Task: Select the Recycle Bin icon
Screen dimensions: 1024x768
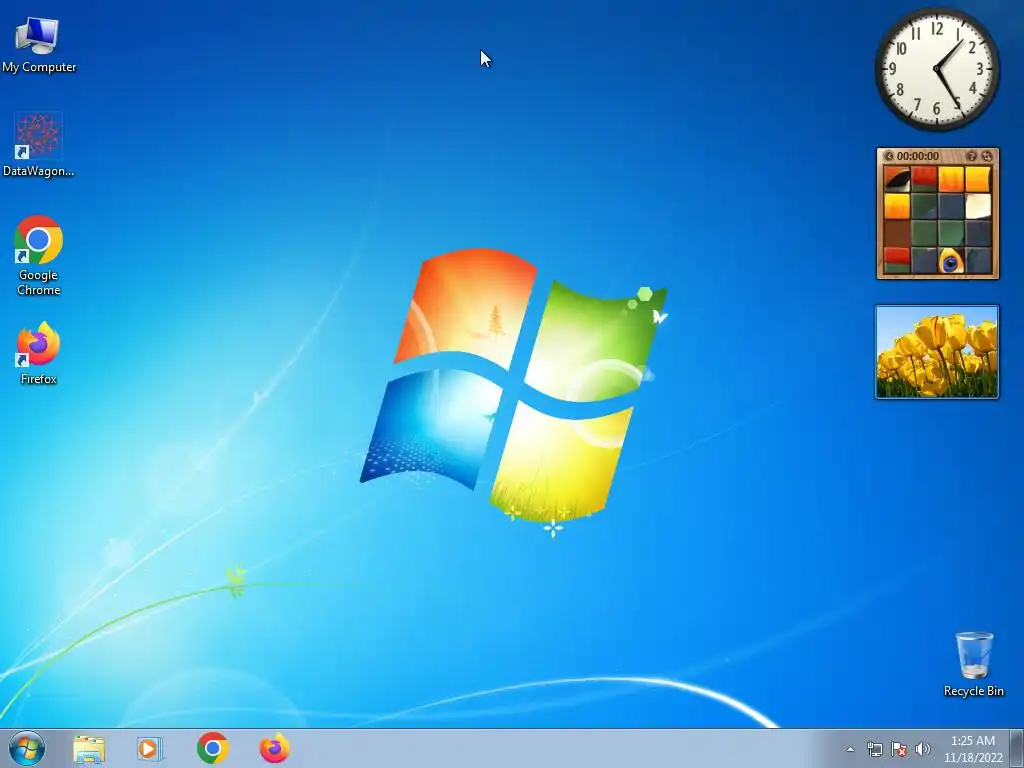Action: [974, 664]
